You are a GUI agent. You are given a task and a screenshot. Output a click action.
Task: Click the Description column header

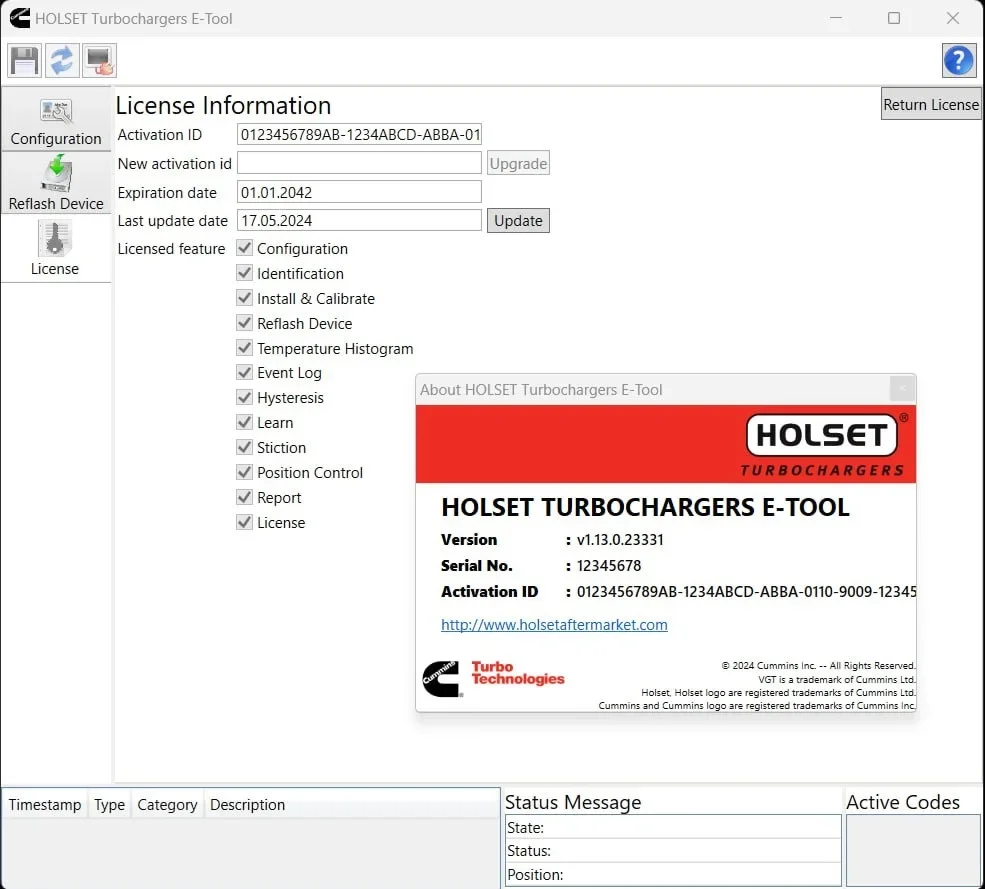(x=248, y=805)
